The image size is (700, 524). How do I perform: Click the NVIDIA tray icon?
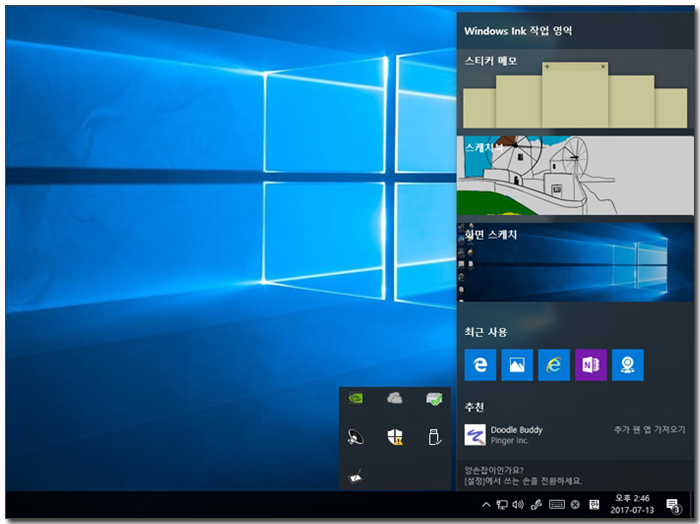[x=356, y=399]
